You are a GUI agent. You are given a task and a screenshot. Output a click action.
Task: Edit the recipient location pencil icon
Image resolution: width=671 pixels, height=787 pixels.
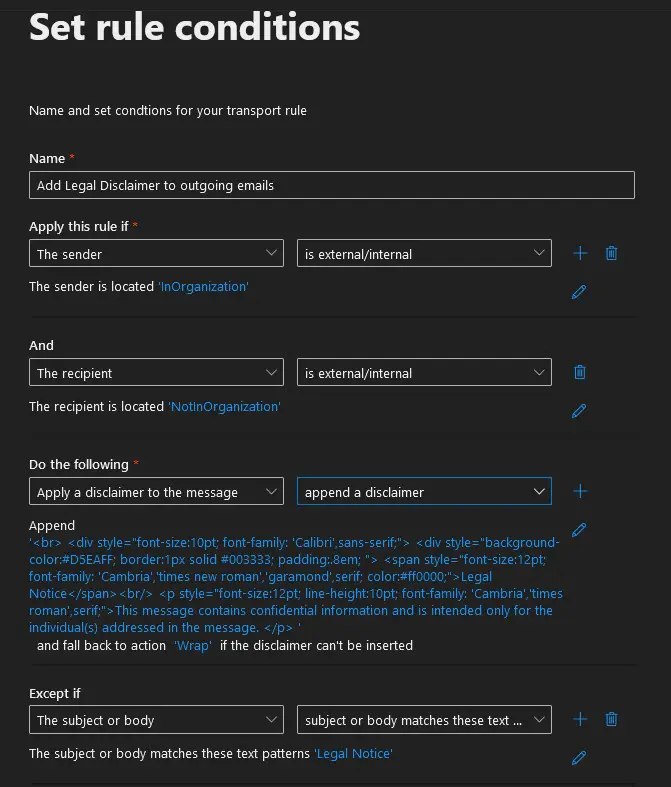click(x=578, y=411)
